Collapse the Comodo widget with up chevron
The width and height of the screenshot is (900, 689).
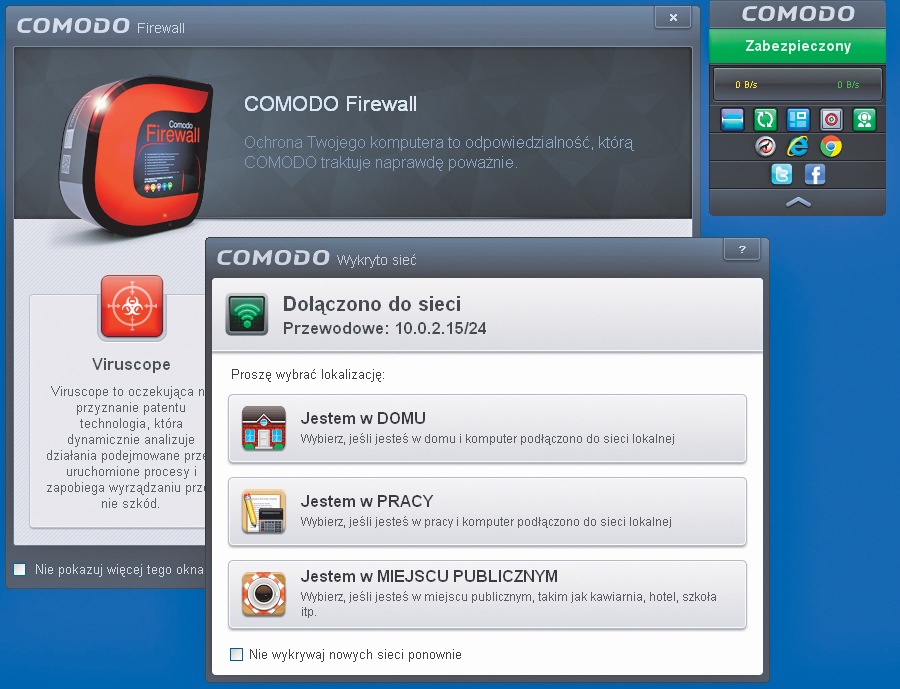point(798,202)
